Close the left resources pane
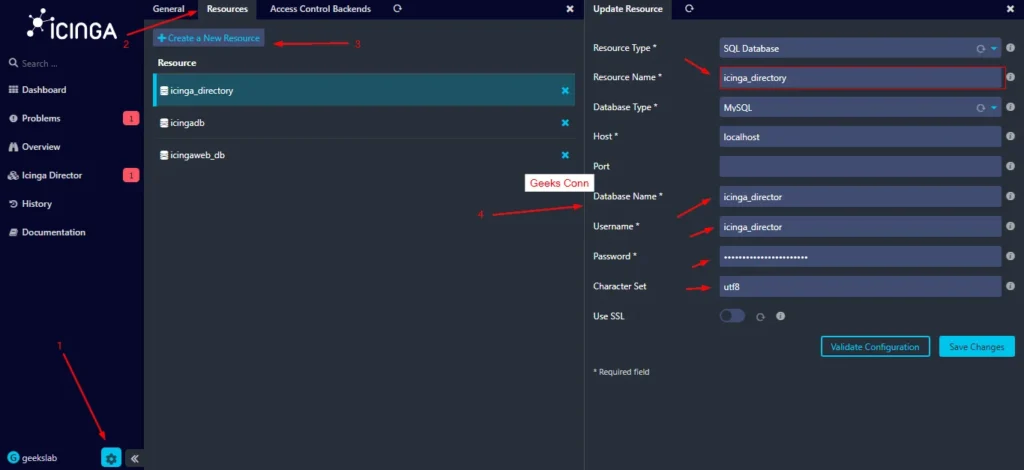 (x=569, y=9)
